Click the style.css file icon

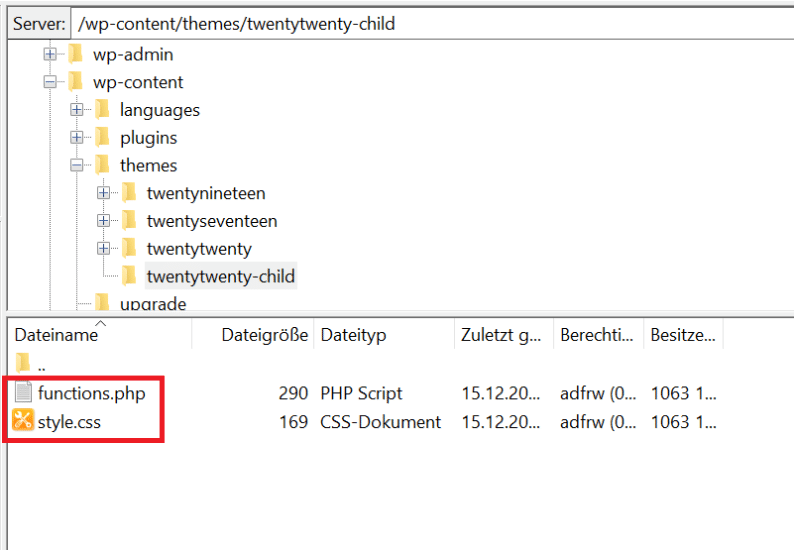(x=23, y=422)
